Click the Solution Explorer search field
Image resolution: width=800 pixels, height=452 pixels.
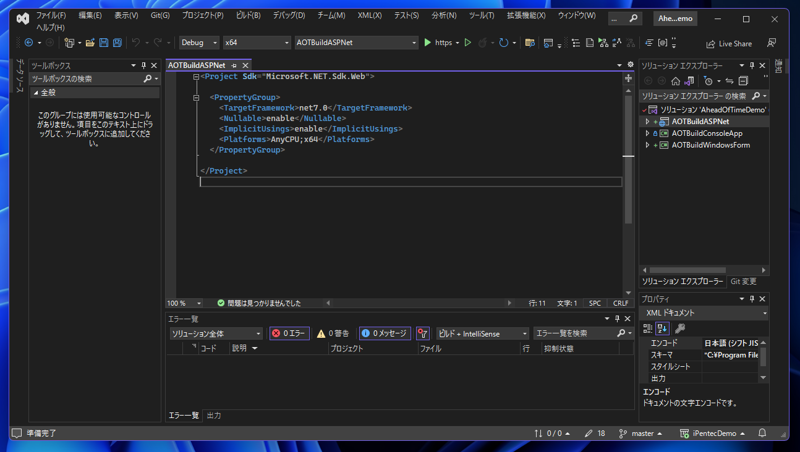click(696, 96)
